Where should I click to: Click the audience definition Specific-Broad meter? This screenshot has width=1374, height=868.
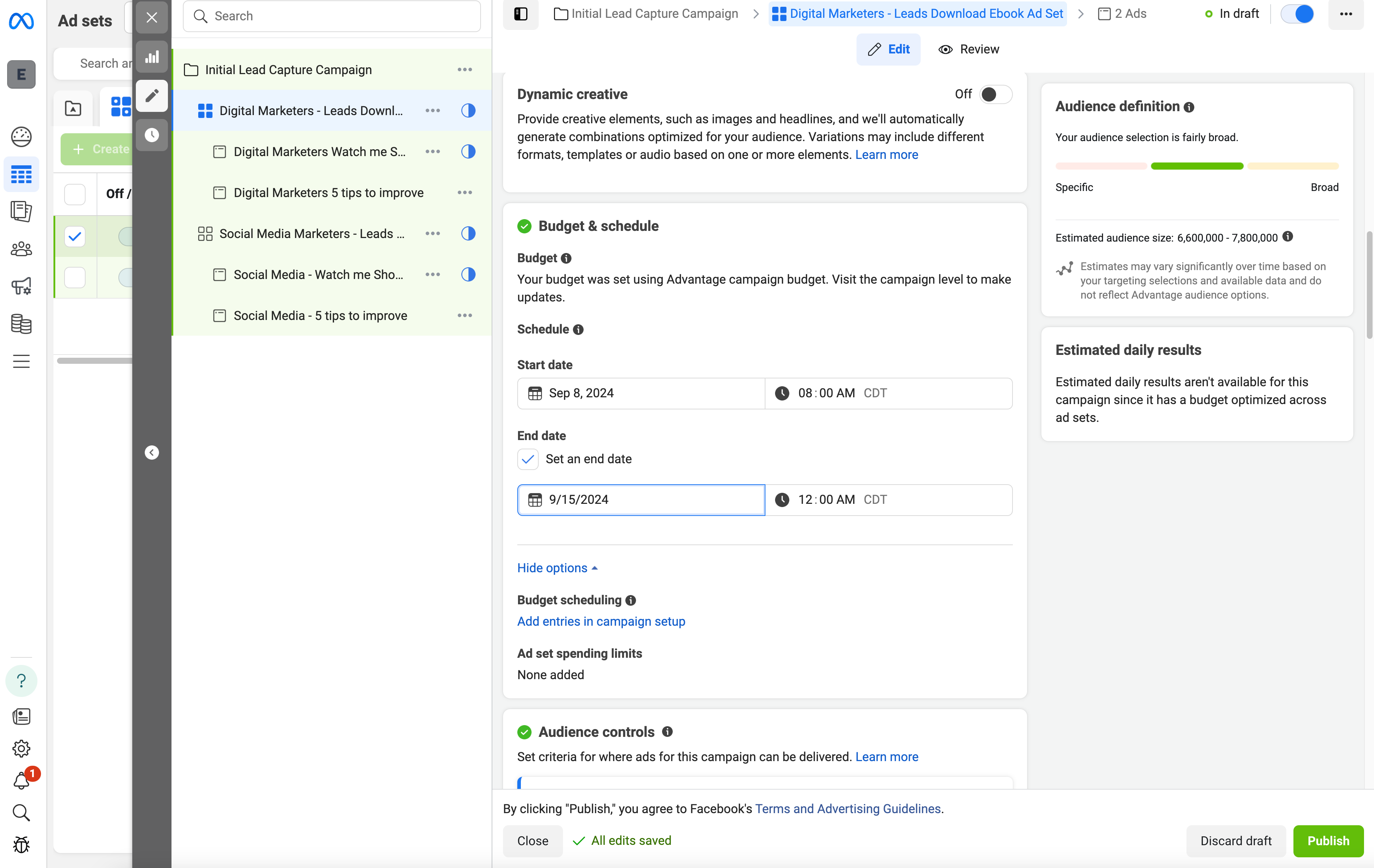coord(1196,166)
